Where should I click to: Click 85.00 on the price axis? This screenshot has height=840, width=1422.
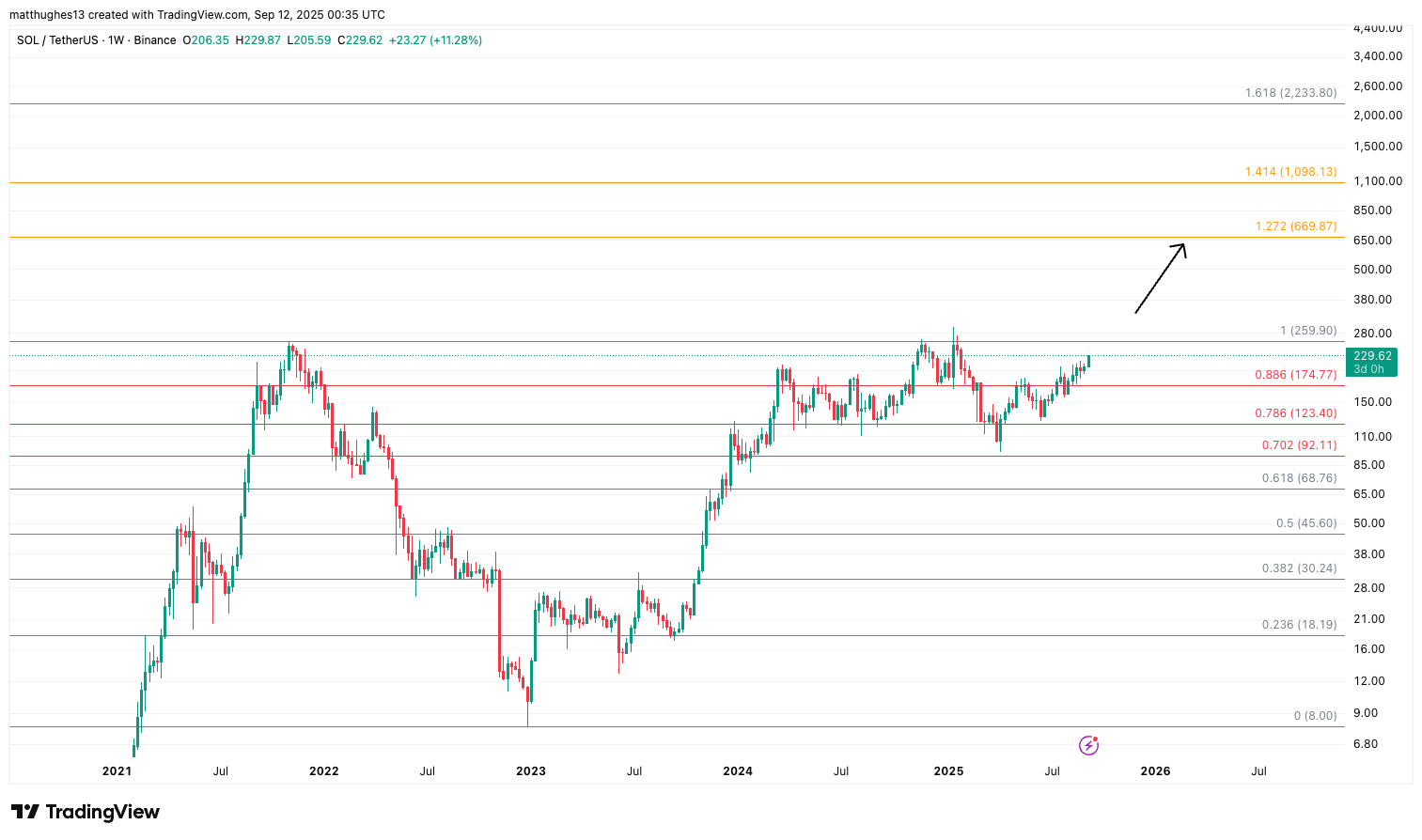point(1369,465)
